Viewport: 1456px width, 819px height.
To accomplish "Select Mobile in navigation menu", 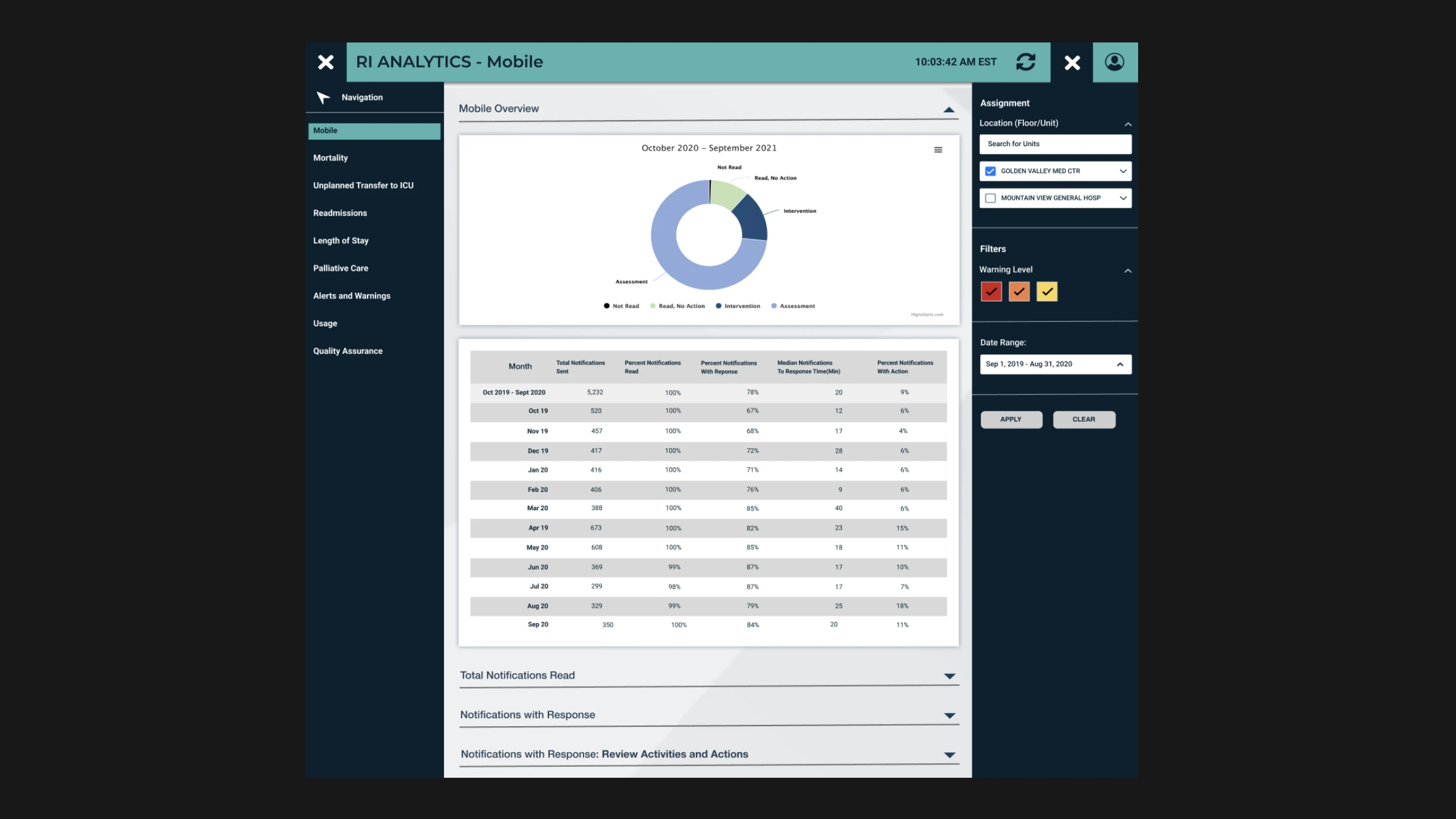I will pos(374,131).
